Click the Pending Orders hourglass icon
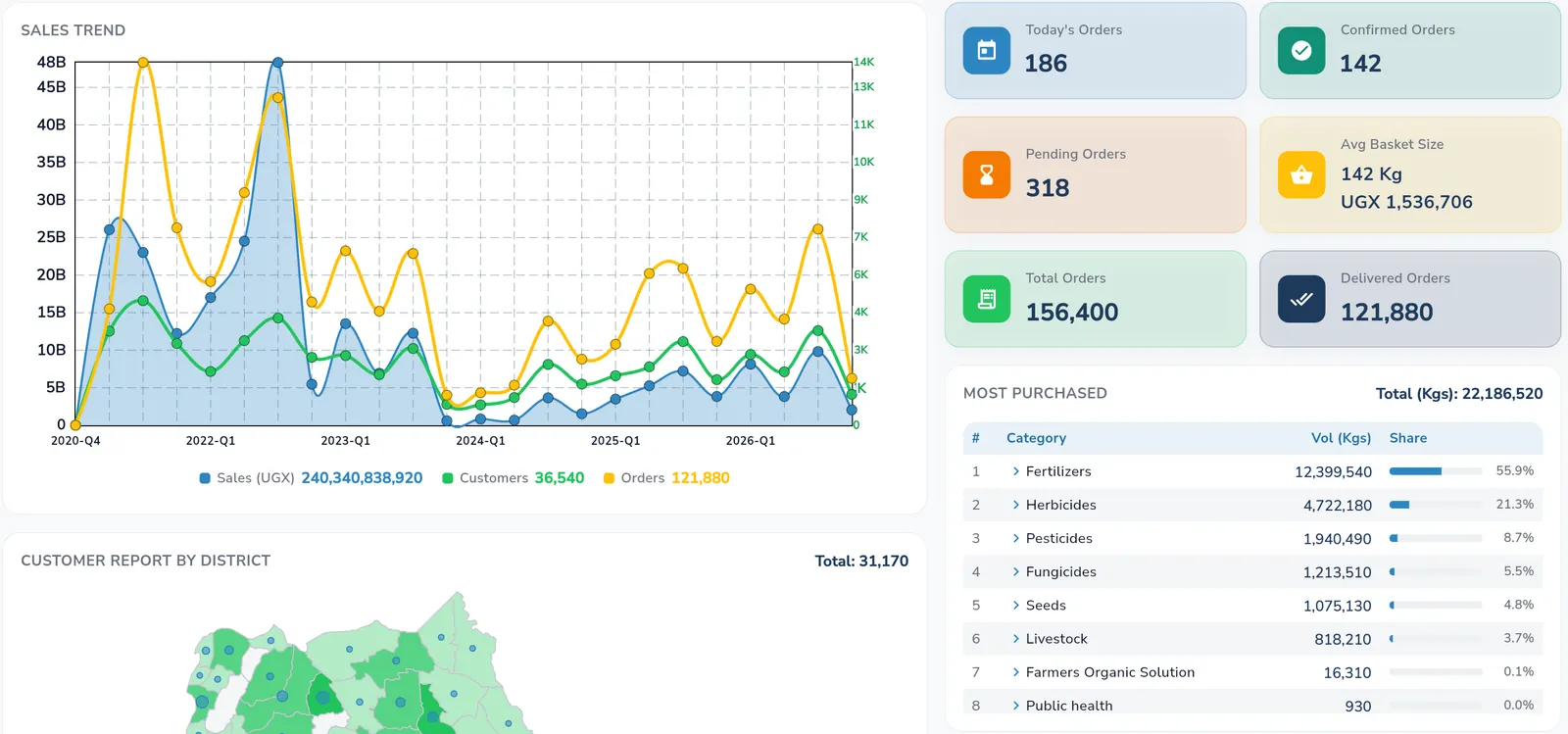 (x=987, y=175)
